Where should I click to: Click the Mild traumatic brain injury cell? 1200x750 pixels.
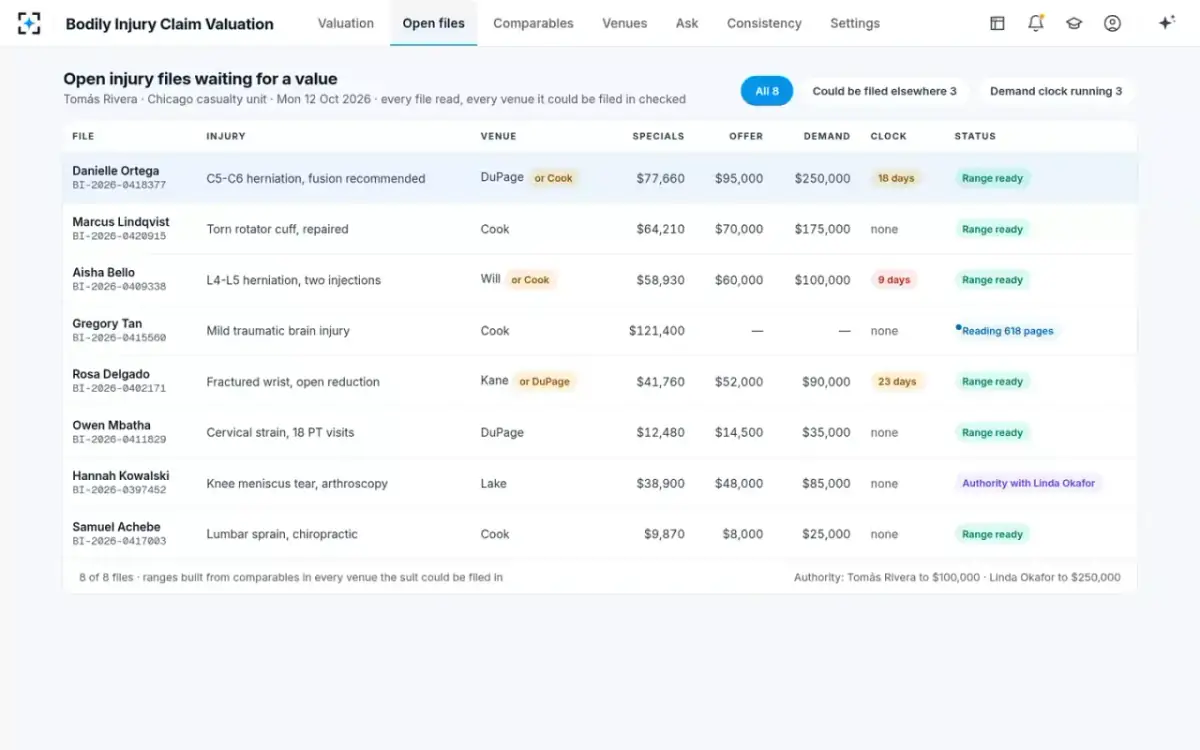(278, 331)
